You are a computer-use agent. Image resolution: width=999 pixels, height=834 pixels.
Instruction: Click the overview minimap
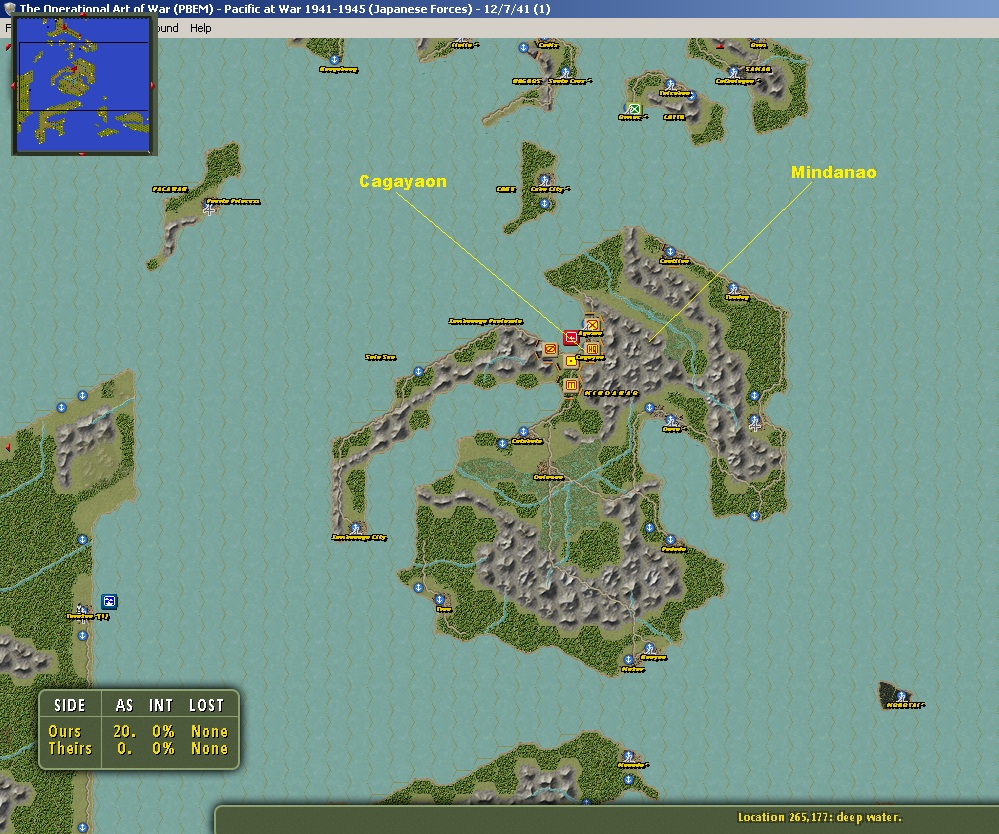click(83, 85)
